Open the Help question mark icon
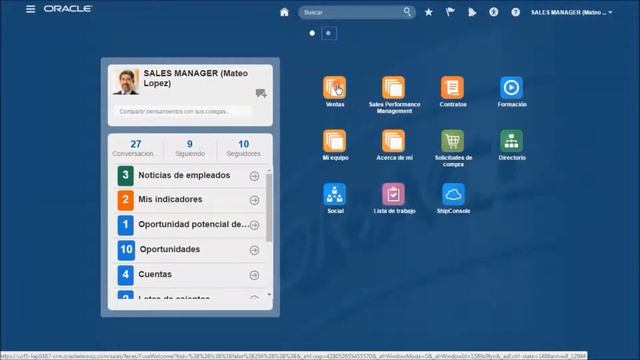Viewport: 640px width, 360px height. 516,12
